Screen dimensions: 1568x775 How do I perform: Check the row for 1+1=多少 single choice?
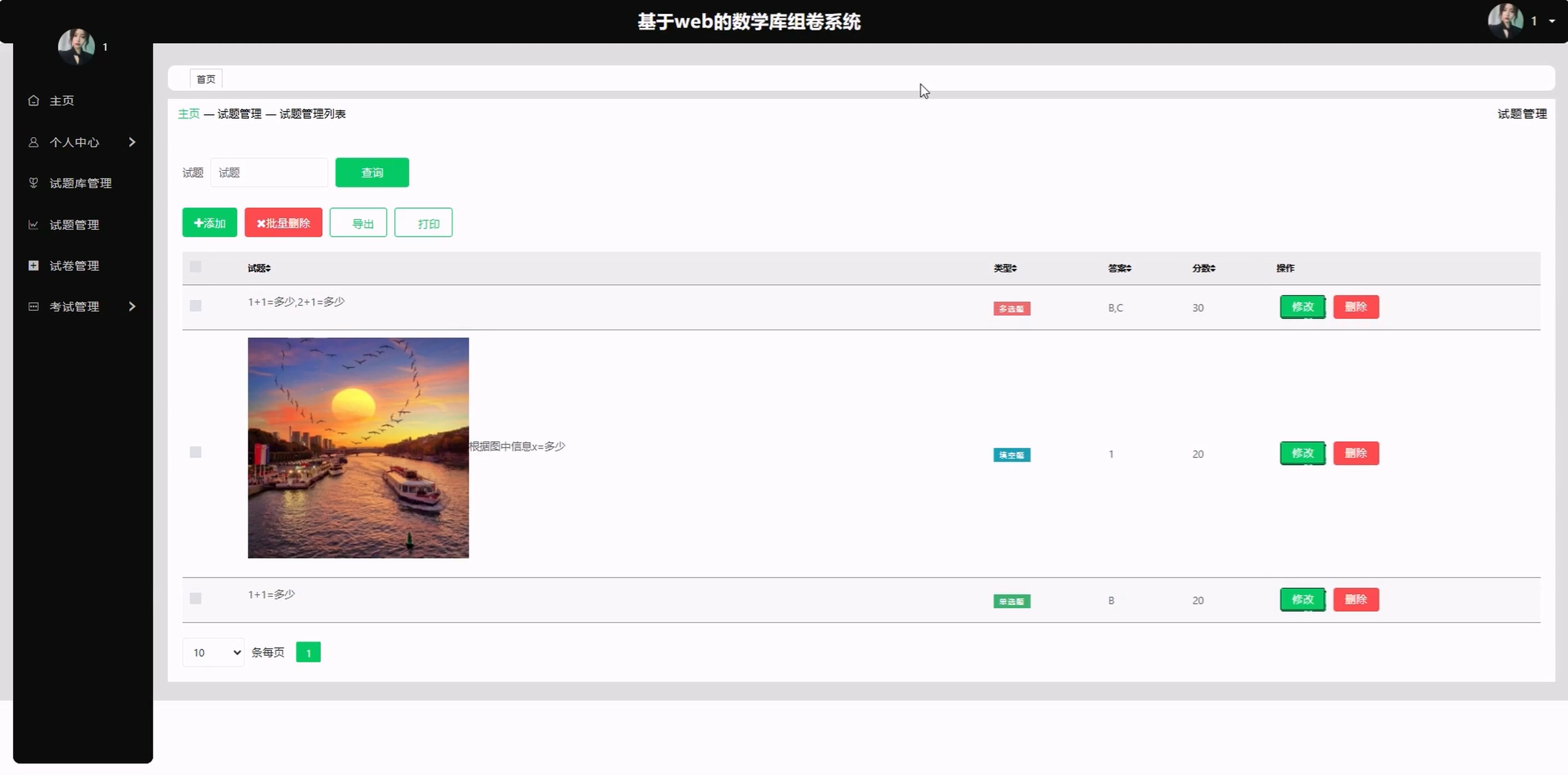195,598
